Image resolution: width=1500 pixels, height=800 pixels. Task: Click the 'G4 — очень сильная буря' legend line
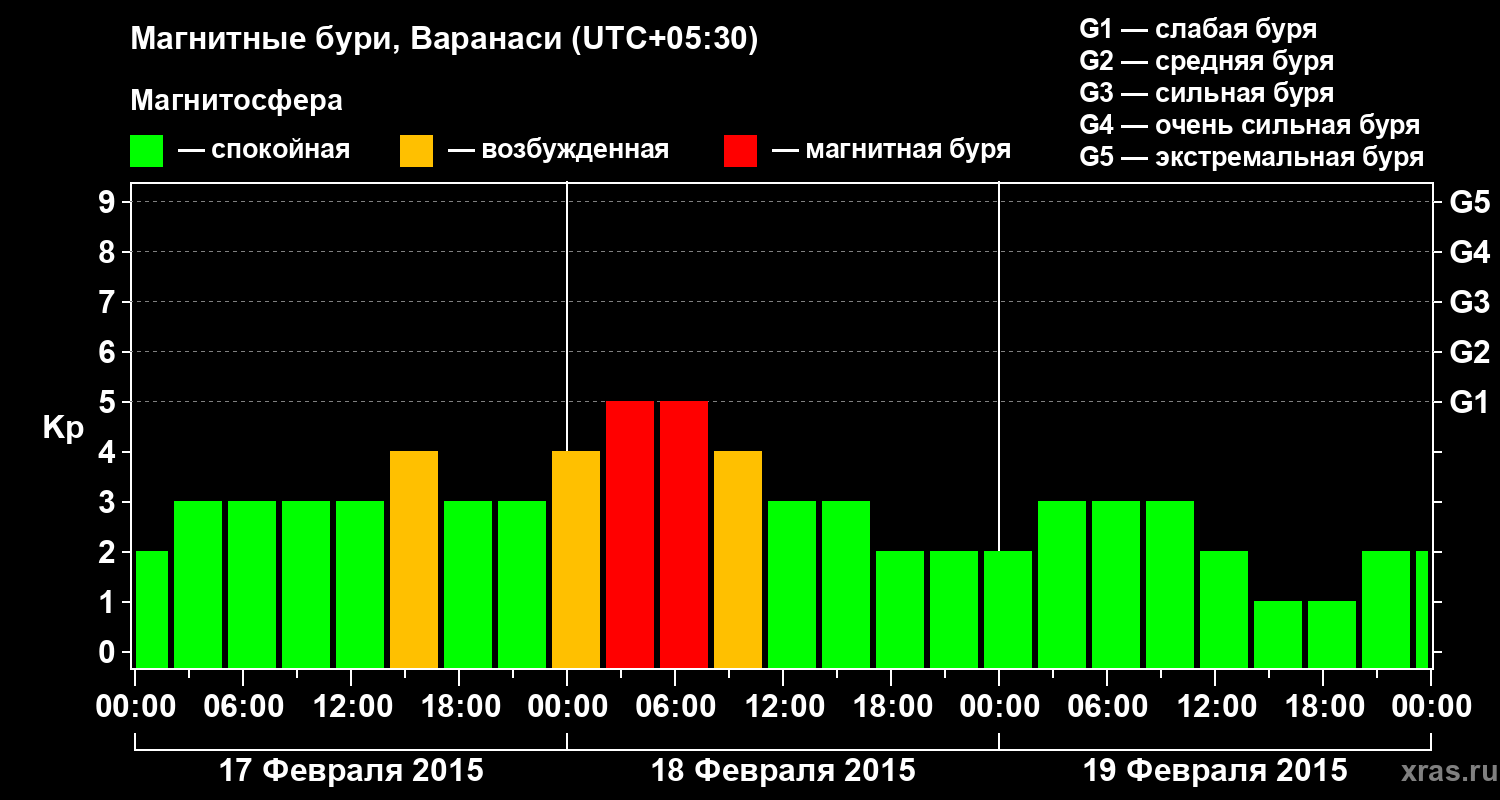pyautogui.click(x=1250, y=125)
